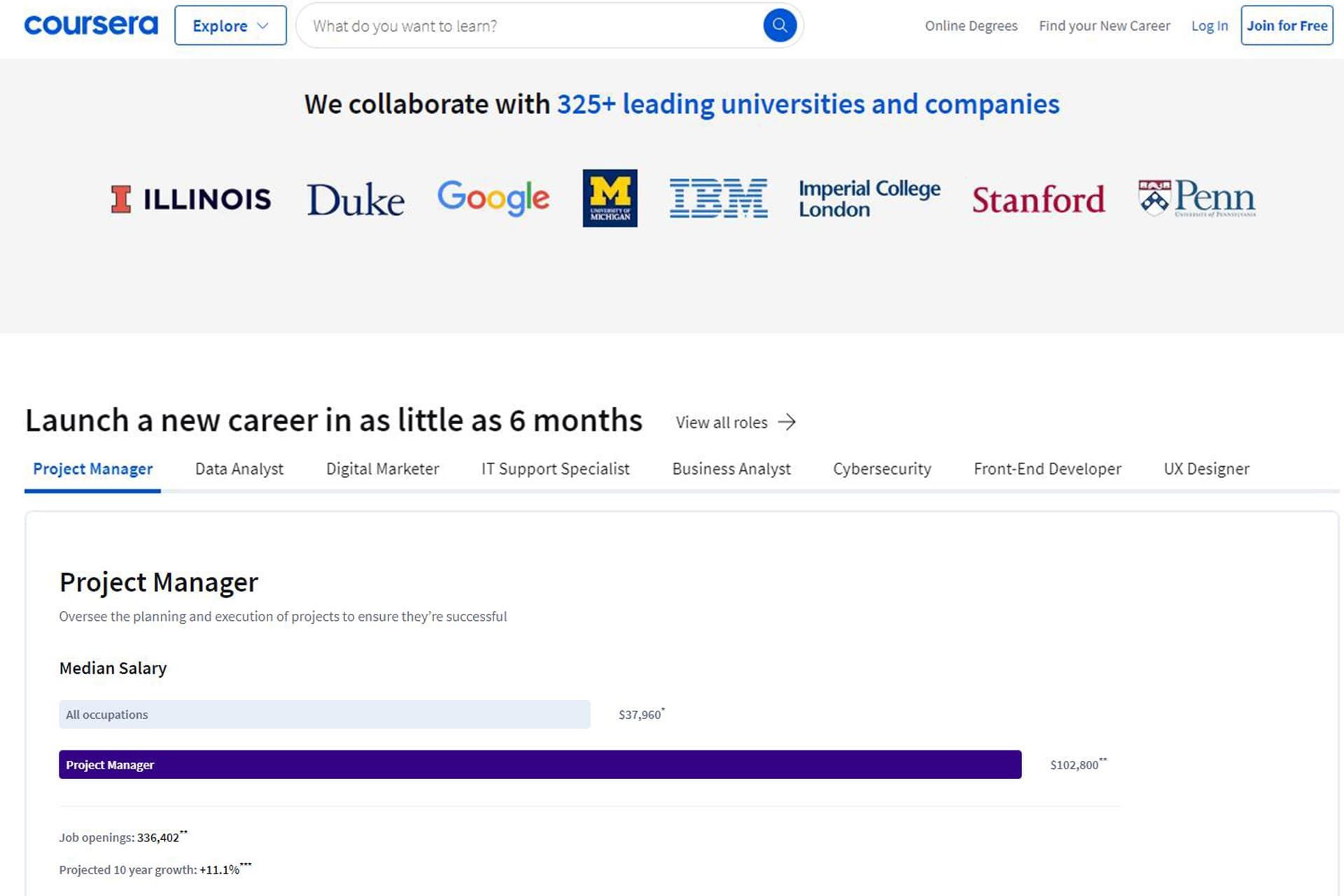Click the Cybersecurity role menu item
This screenshot has height=896, width=1344.
pos(882,468)
